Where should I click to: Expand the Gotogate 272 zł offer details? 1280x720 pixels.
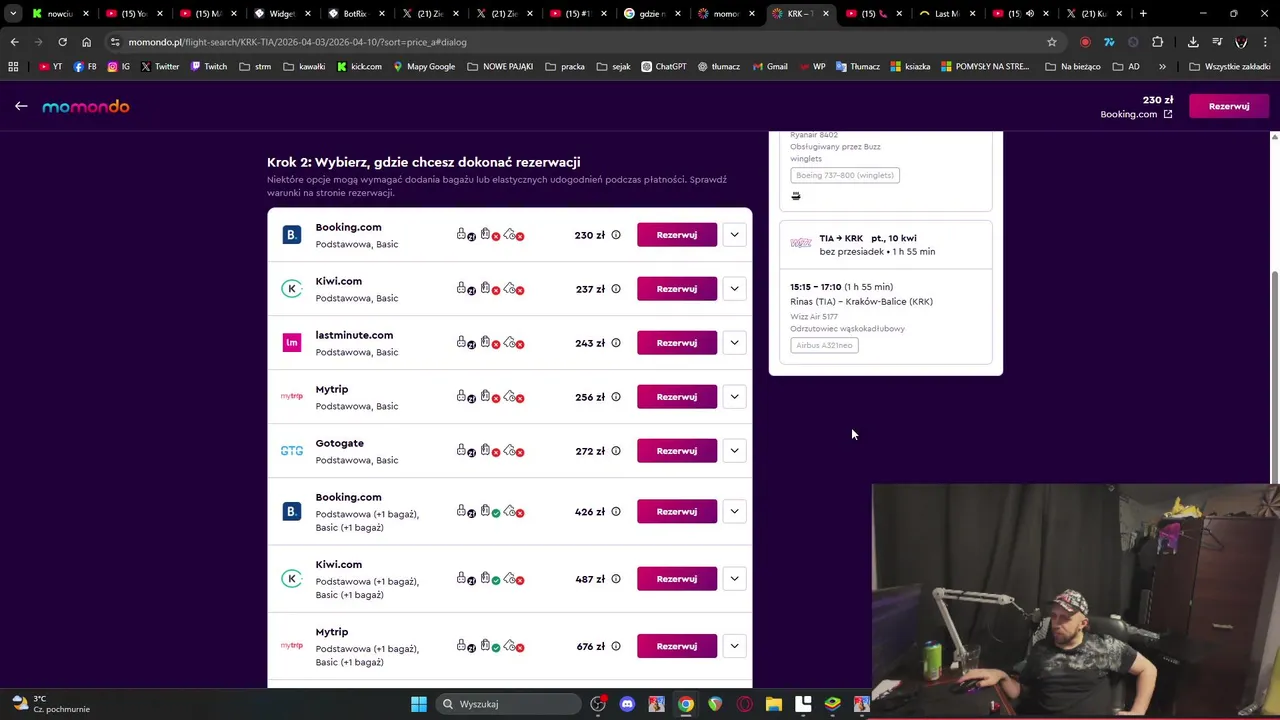tap(734, 451)
